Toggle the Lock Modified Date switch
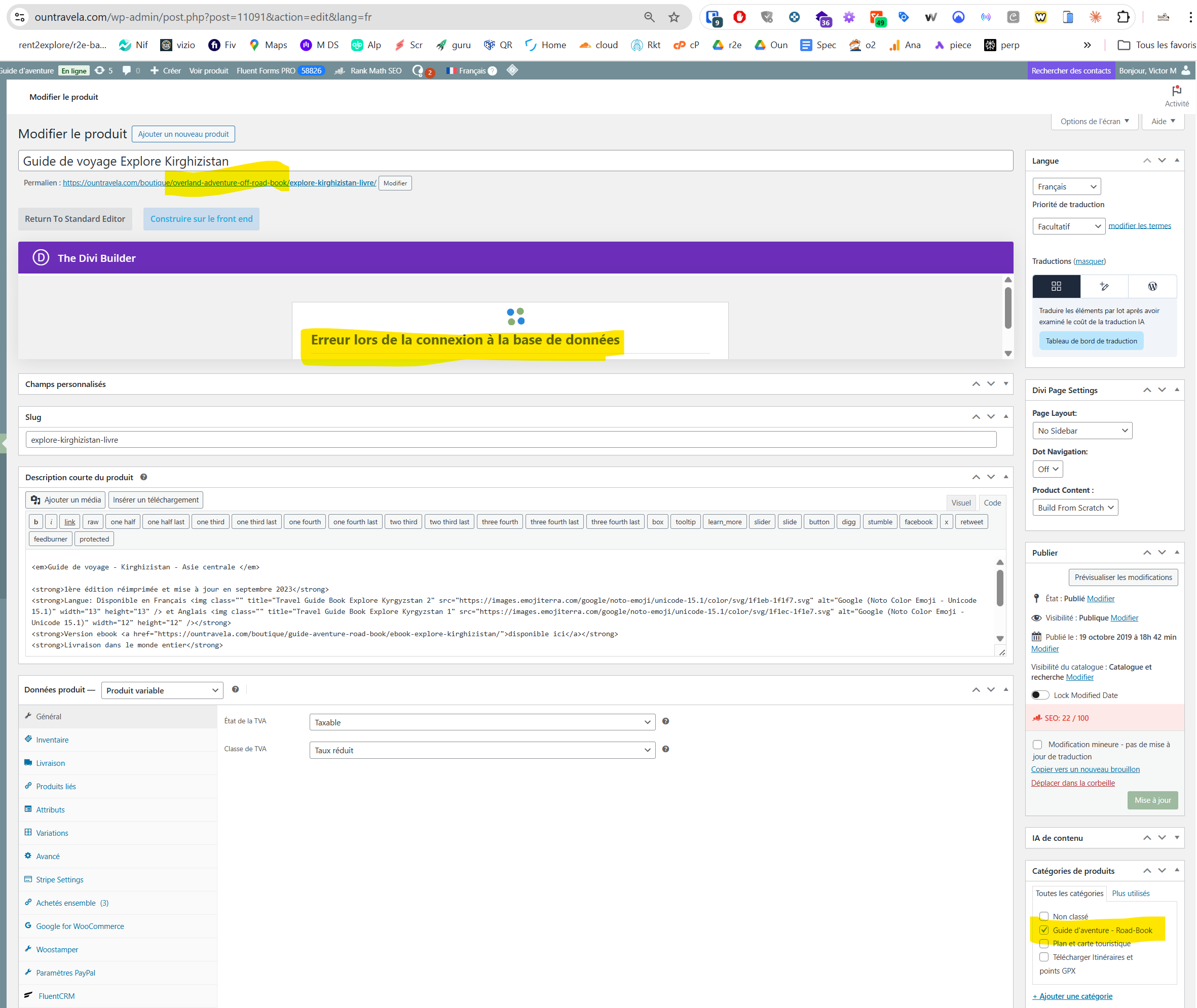Screen dimensions: 1197x1008 tap(1040, 695)
